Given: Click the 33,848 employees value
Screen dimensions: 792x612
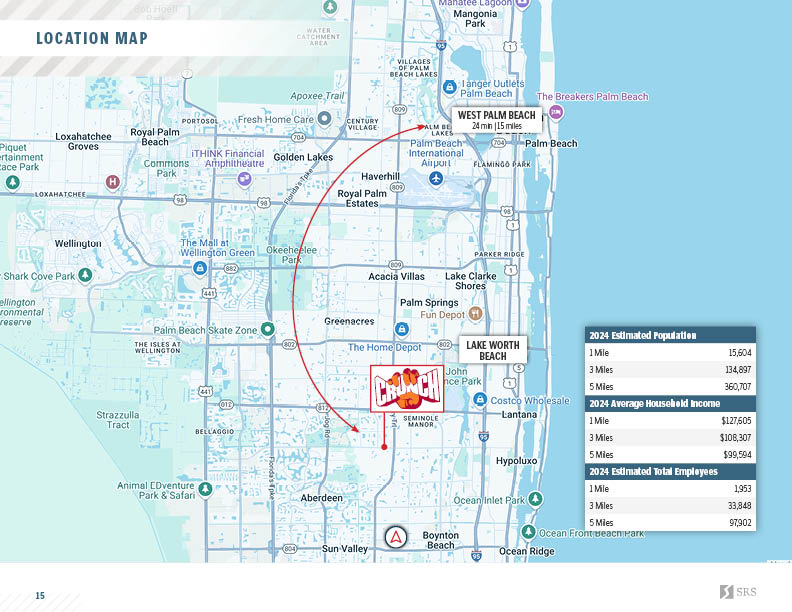Looking at the screenshot, I should pos(740,506).
